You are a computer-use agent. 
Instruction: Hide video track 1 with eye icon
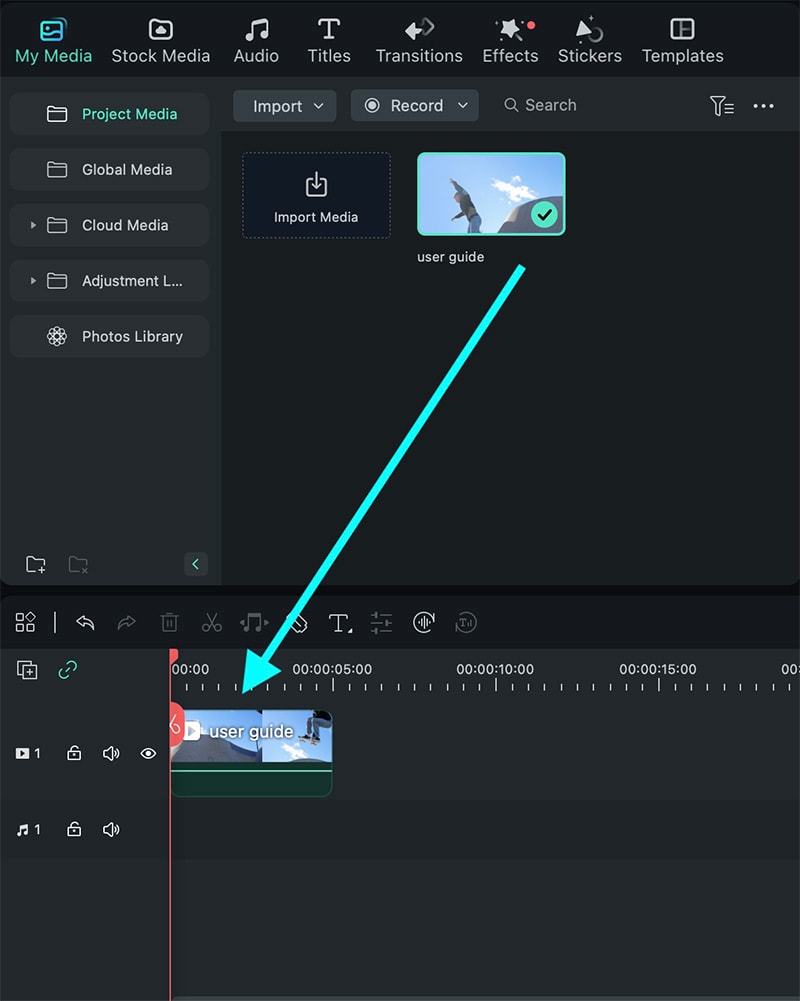click(148, 753)
